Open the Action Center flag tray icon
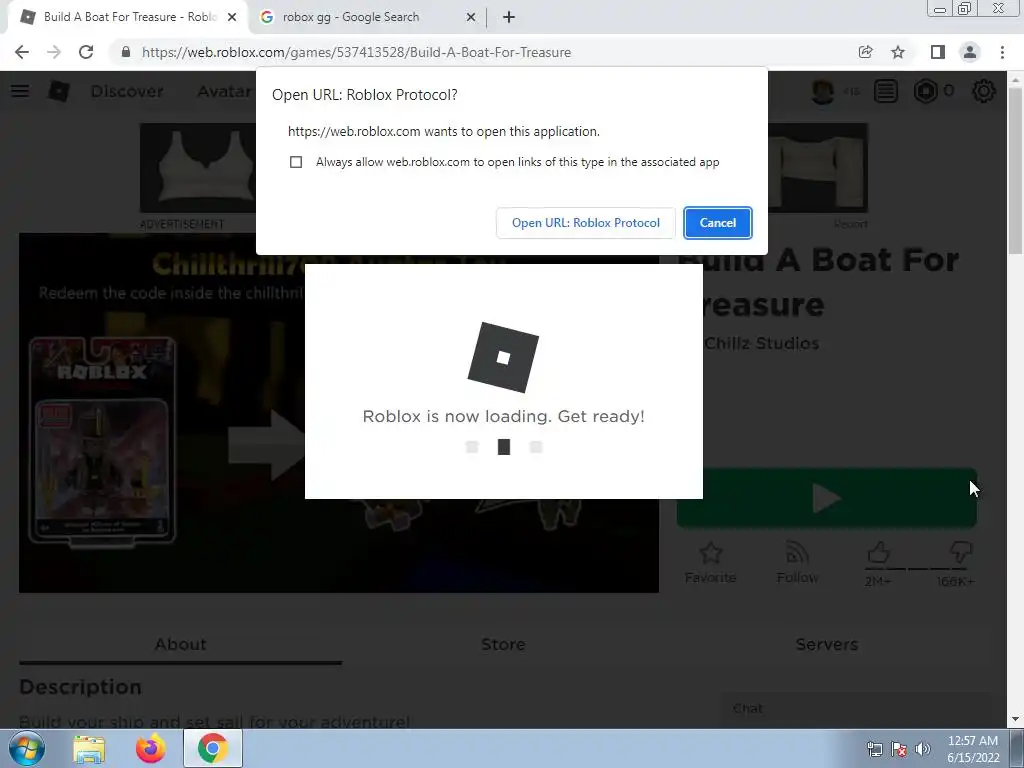 (899, 749)
